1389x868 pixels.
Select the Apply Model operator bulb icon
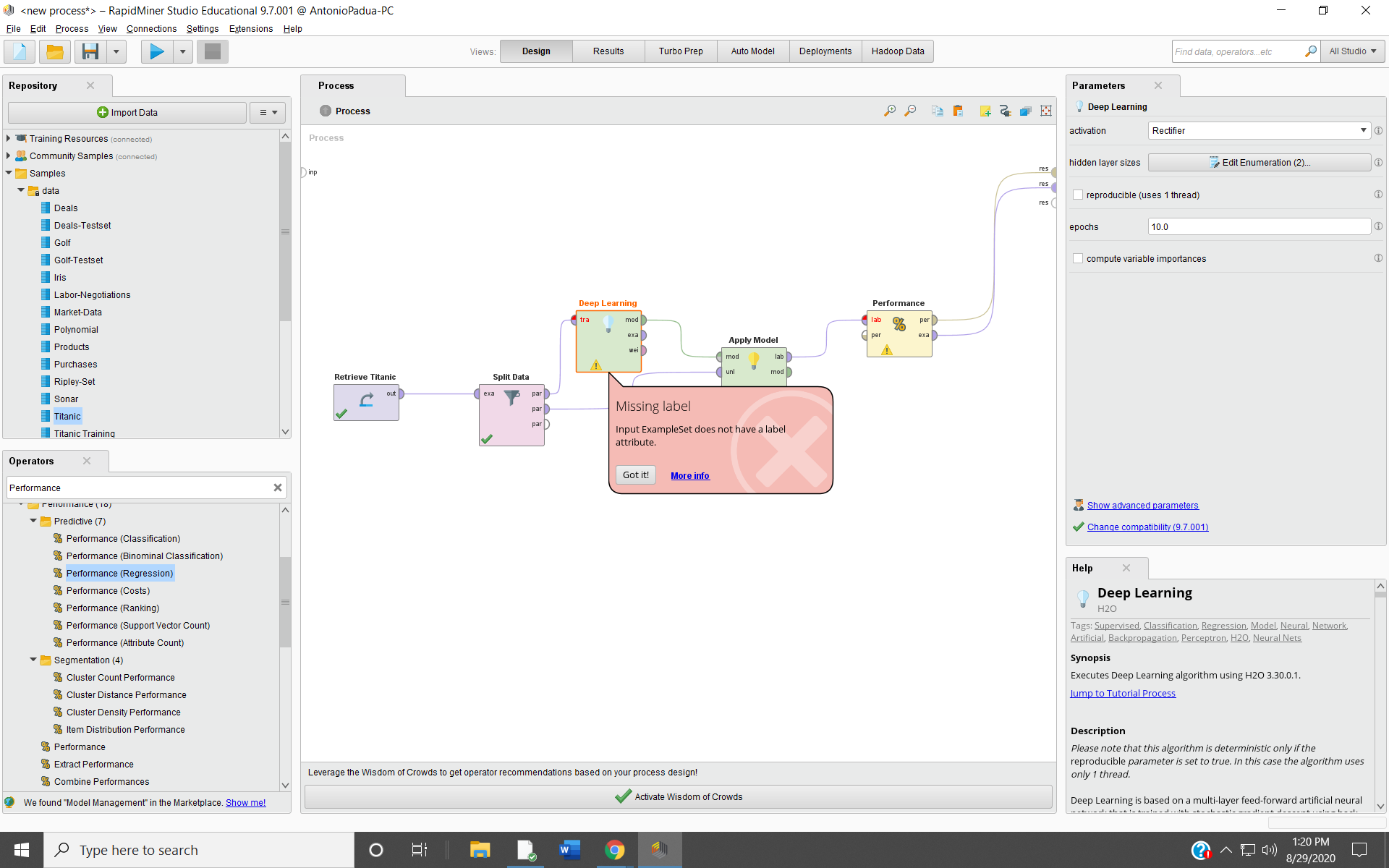coord(754,359)
